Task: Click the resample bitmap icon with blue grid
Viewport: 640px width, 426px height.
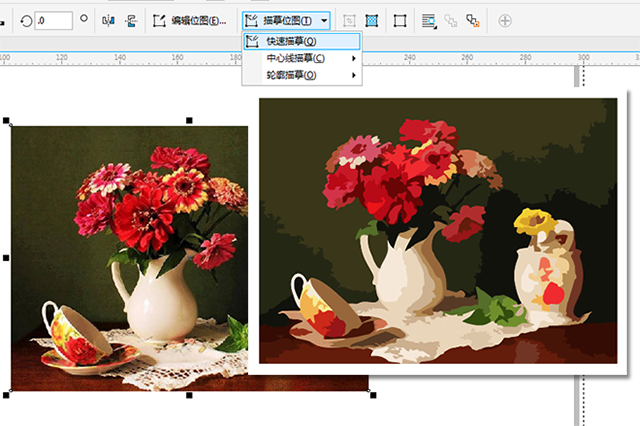Action: (372, 20)
